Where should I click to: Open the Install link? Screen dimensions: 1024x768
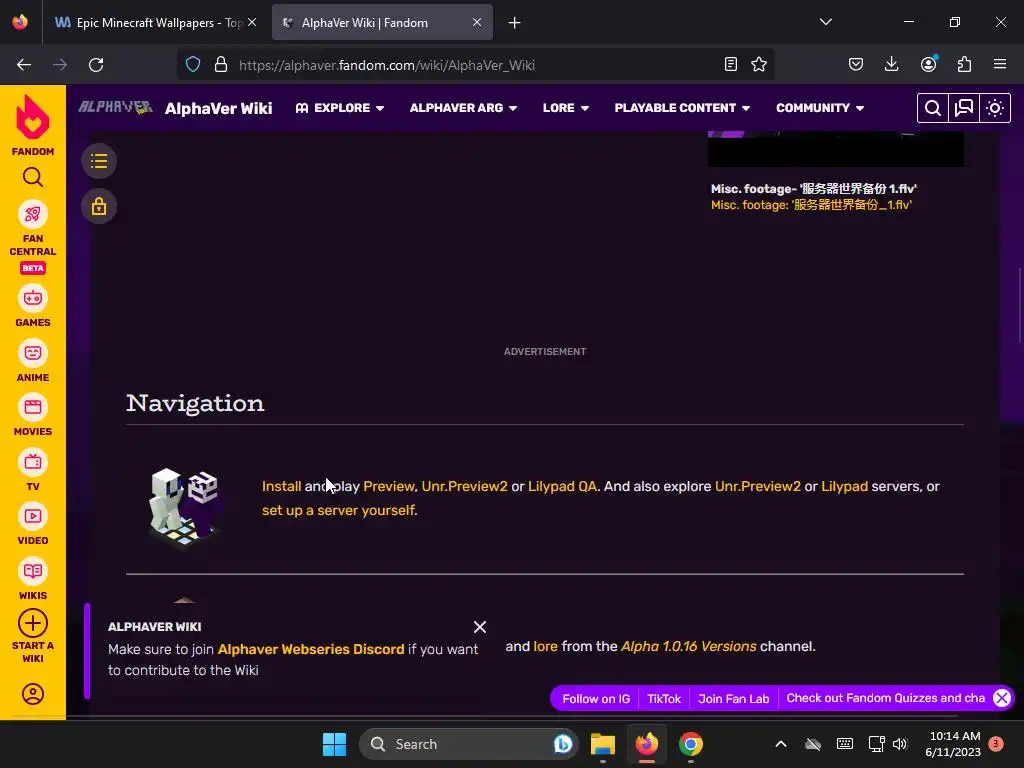pyautogui.click(x=281, y=487)
